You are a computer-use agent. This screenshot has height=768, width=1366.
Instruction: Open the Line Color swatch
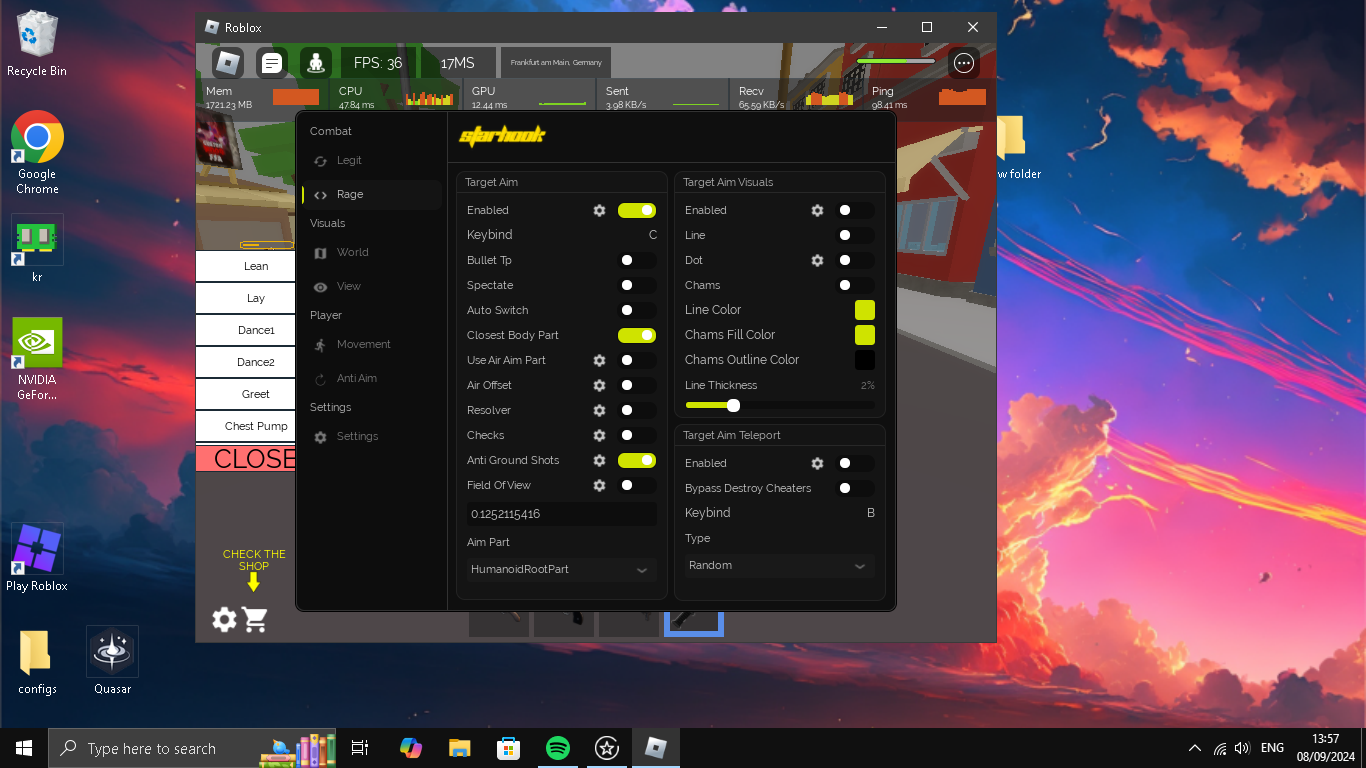point(865,310)
